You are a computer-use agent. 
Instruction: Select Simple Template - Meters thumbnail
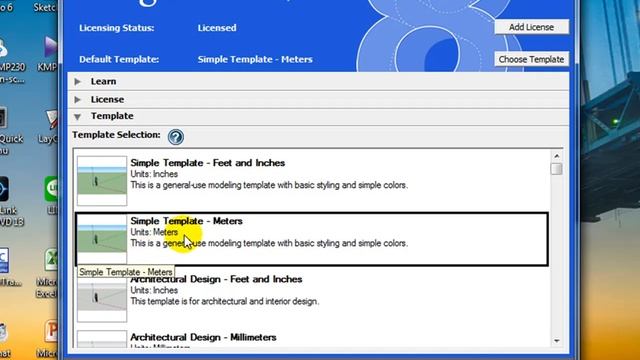(102, 239)
